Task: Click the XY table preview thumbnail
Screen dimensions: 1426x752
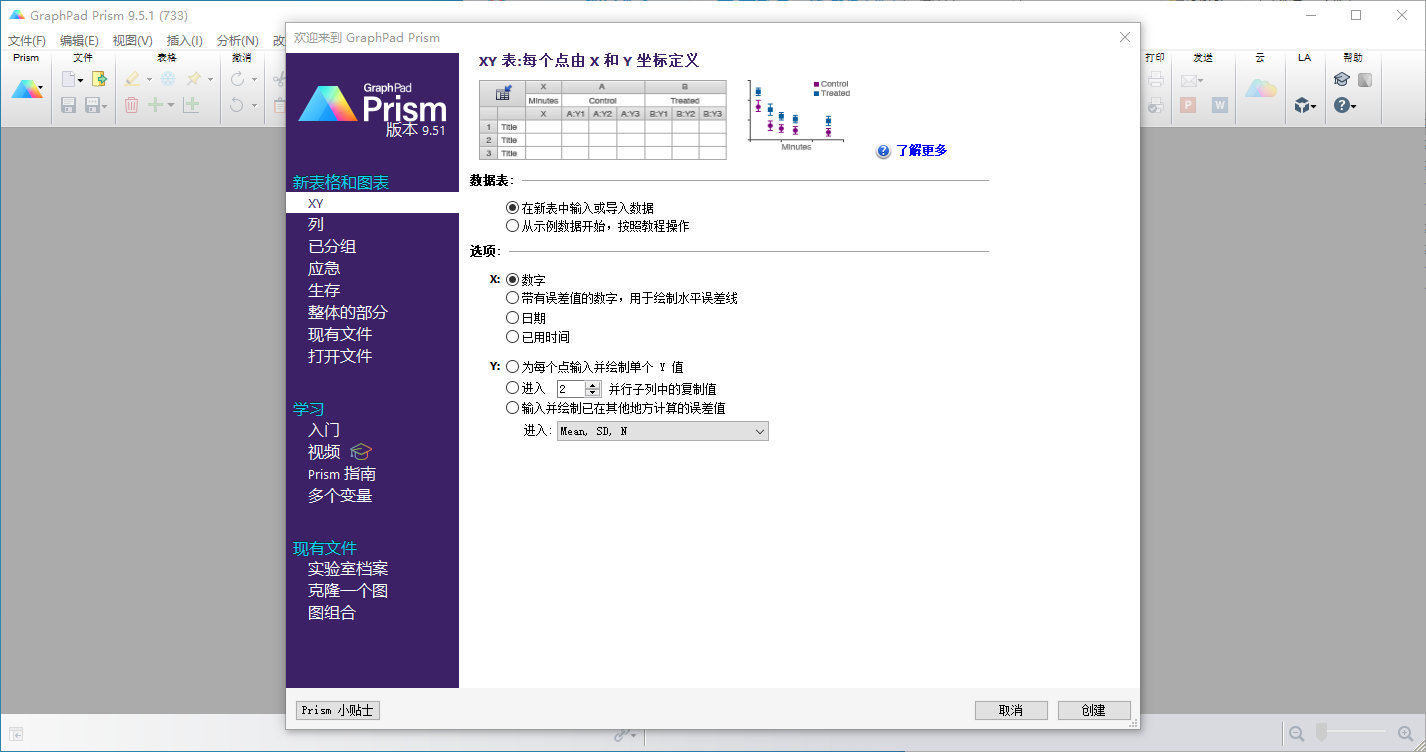Action: point(603,120)
